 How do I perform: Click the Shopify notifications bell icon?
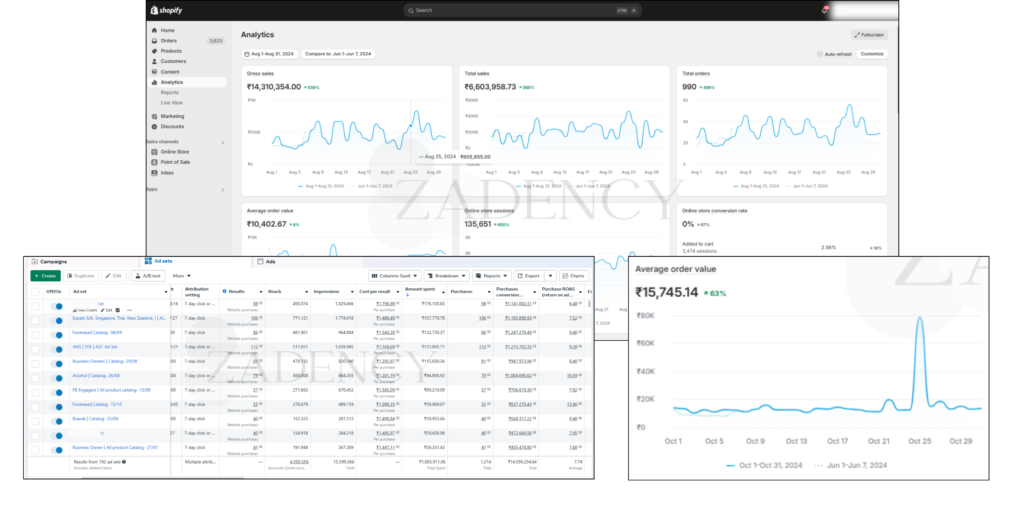[824, 10]
